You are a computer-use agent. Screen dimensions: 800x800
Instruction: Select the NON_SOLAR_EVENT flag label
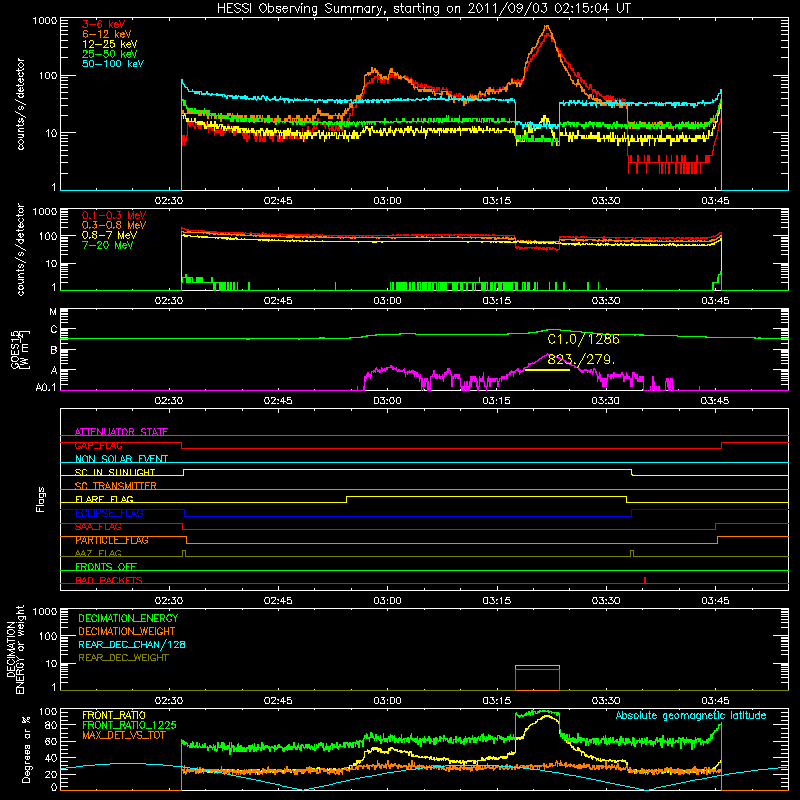pyautogui.click(x=121, y=459)
